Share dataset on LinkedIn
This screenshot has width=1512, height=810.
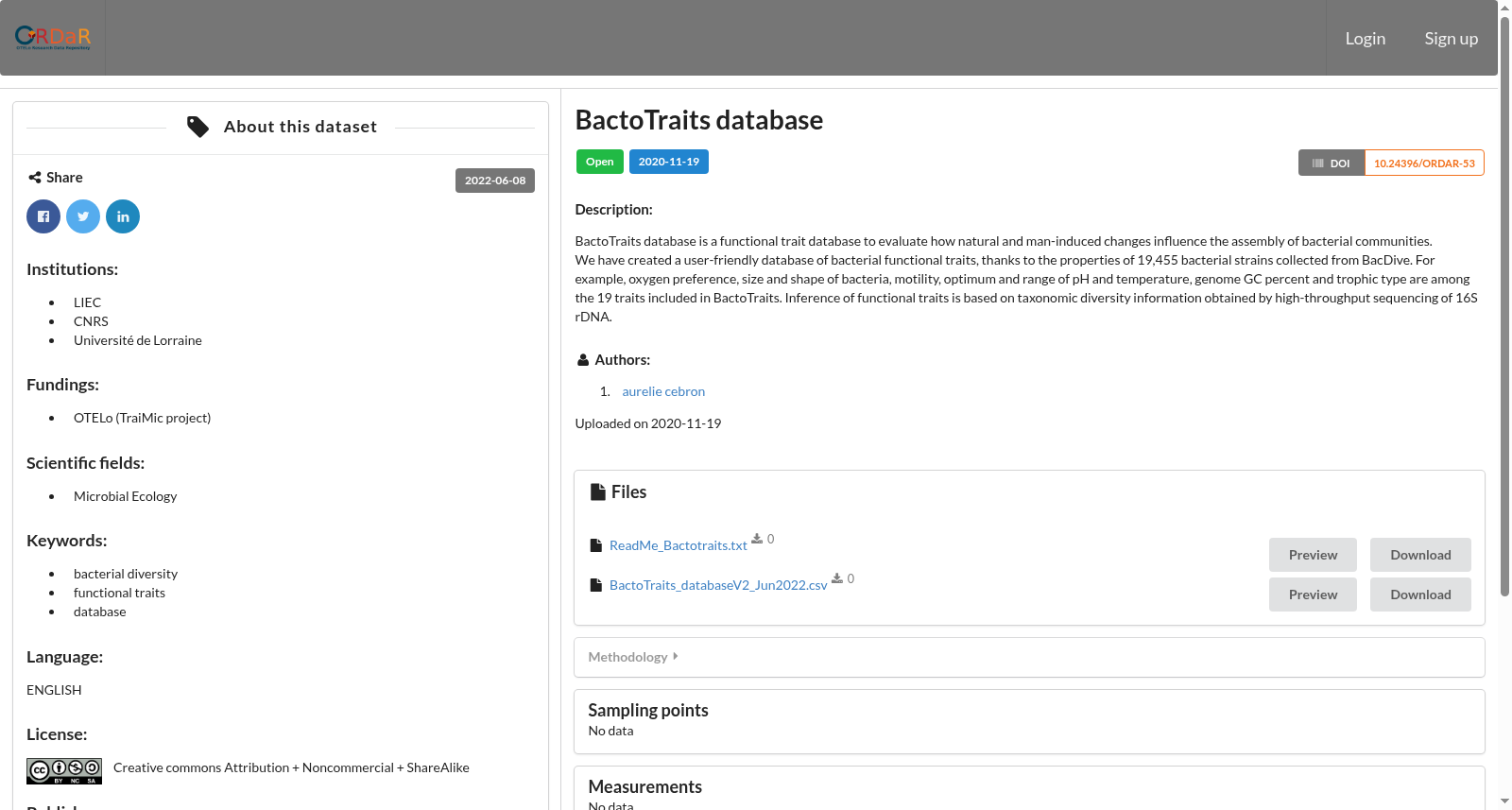point(123,216)
